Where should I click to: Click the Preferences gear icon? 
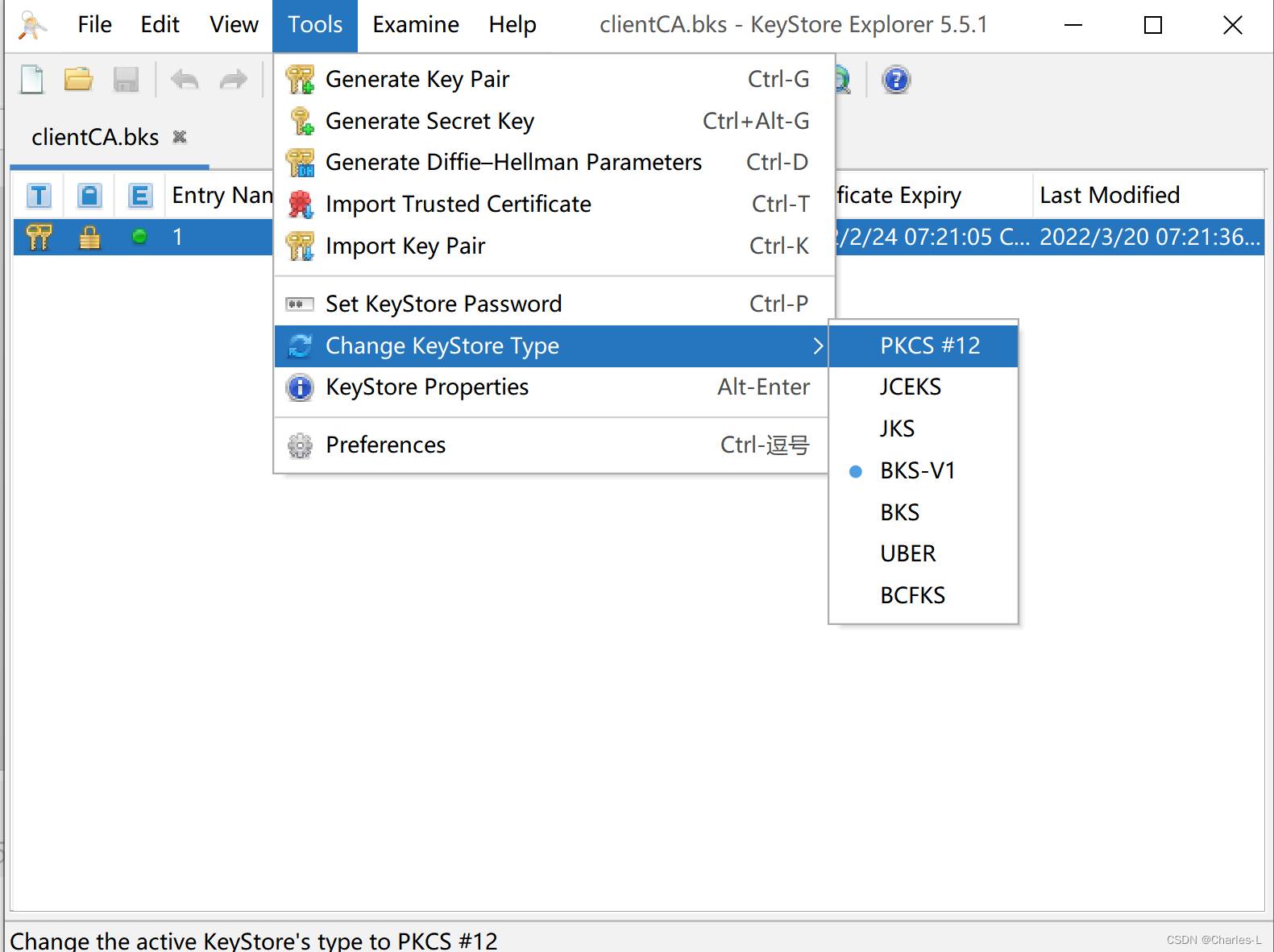pos(300,445)
